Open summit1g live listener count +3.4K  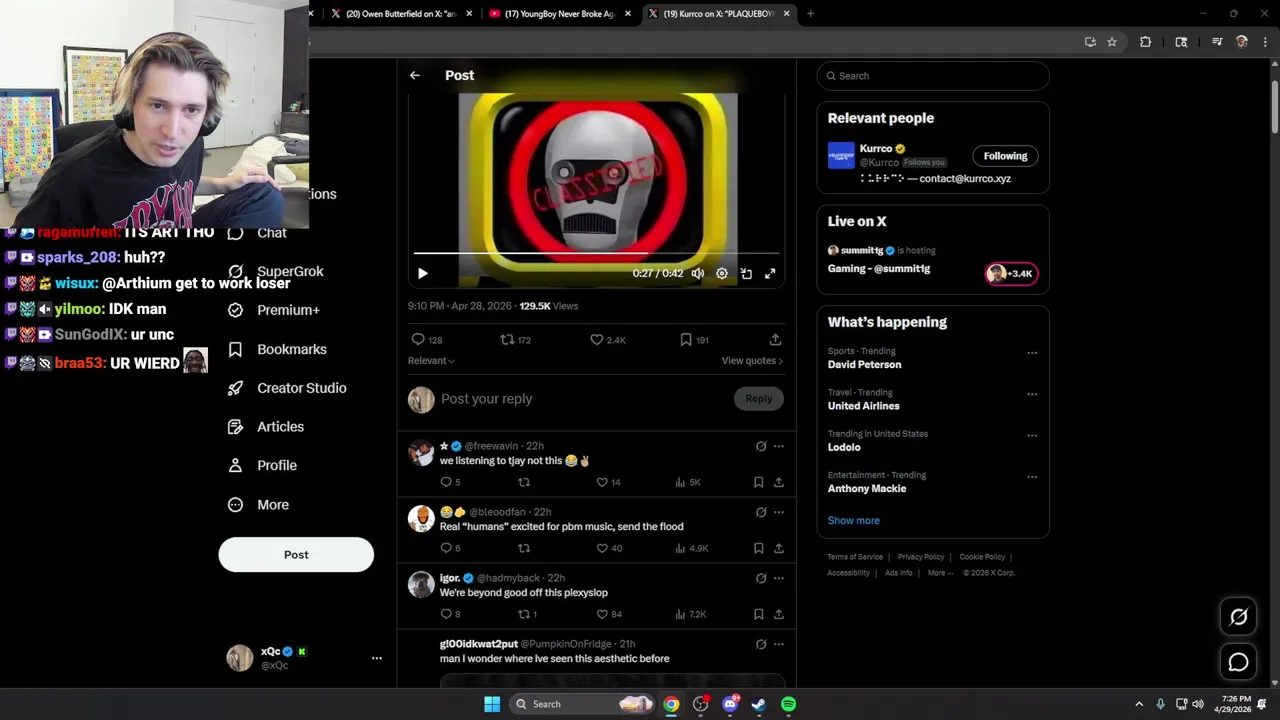tap(1010, 273)
